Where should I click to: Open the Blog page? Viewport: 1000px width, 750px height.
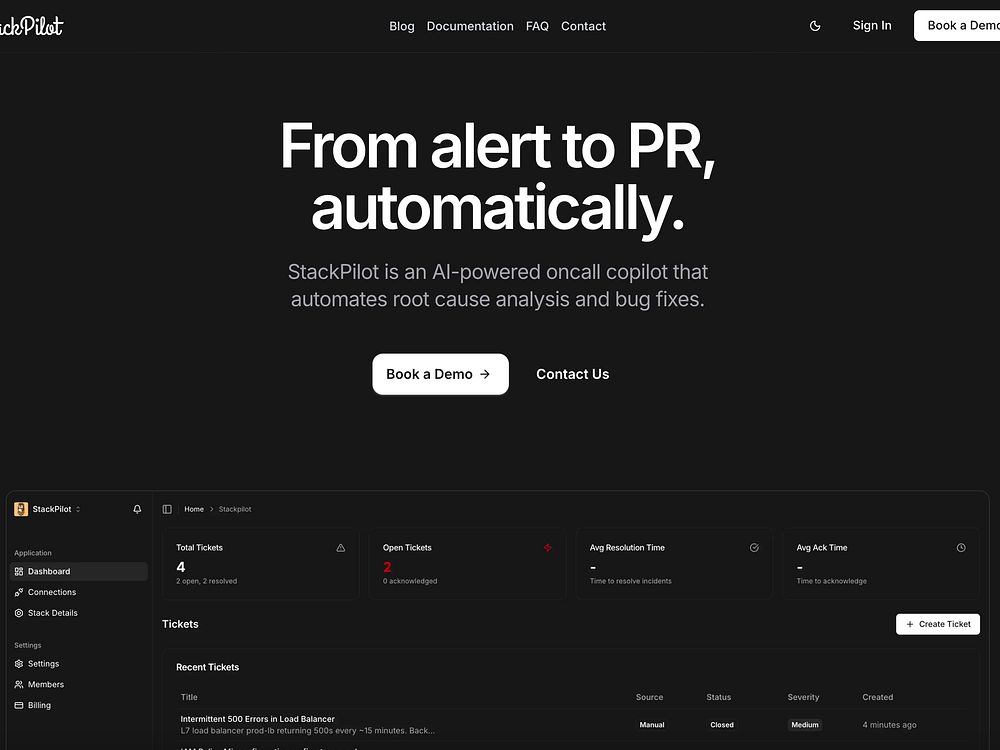pos(402,26)
